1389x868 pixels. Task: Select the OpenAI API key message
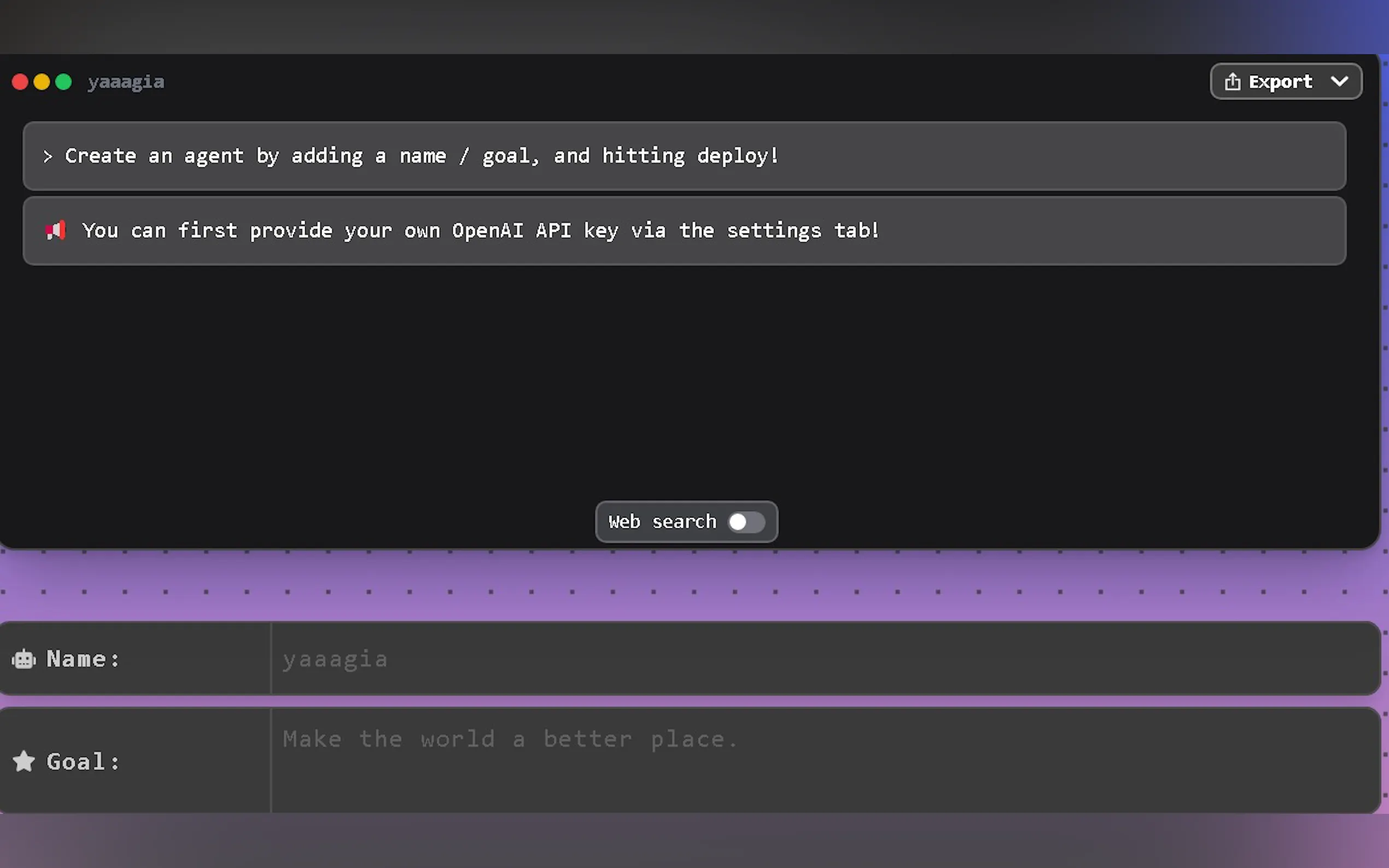[x=480, y=231]
